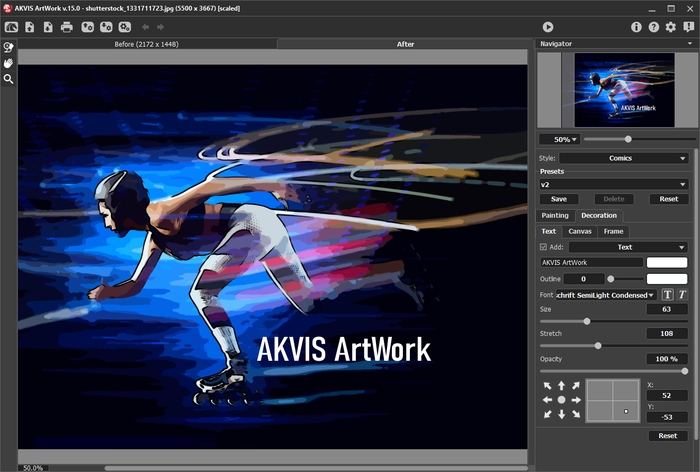The height and width of the screenshot is (472, 700).
Task: Run image processing with play button
Action: (548, 27)
